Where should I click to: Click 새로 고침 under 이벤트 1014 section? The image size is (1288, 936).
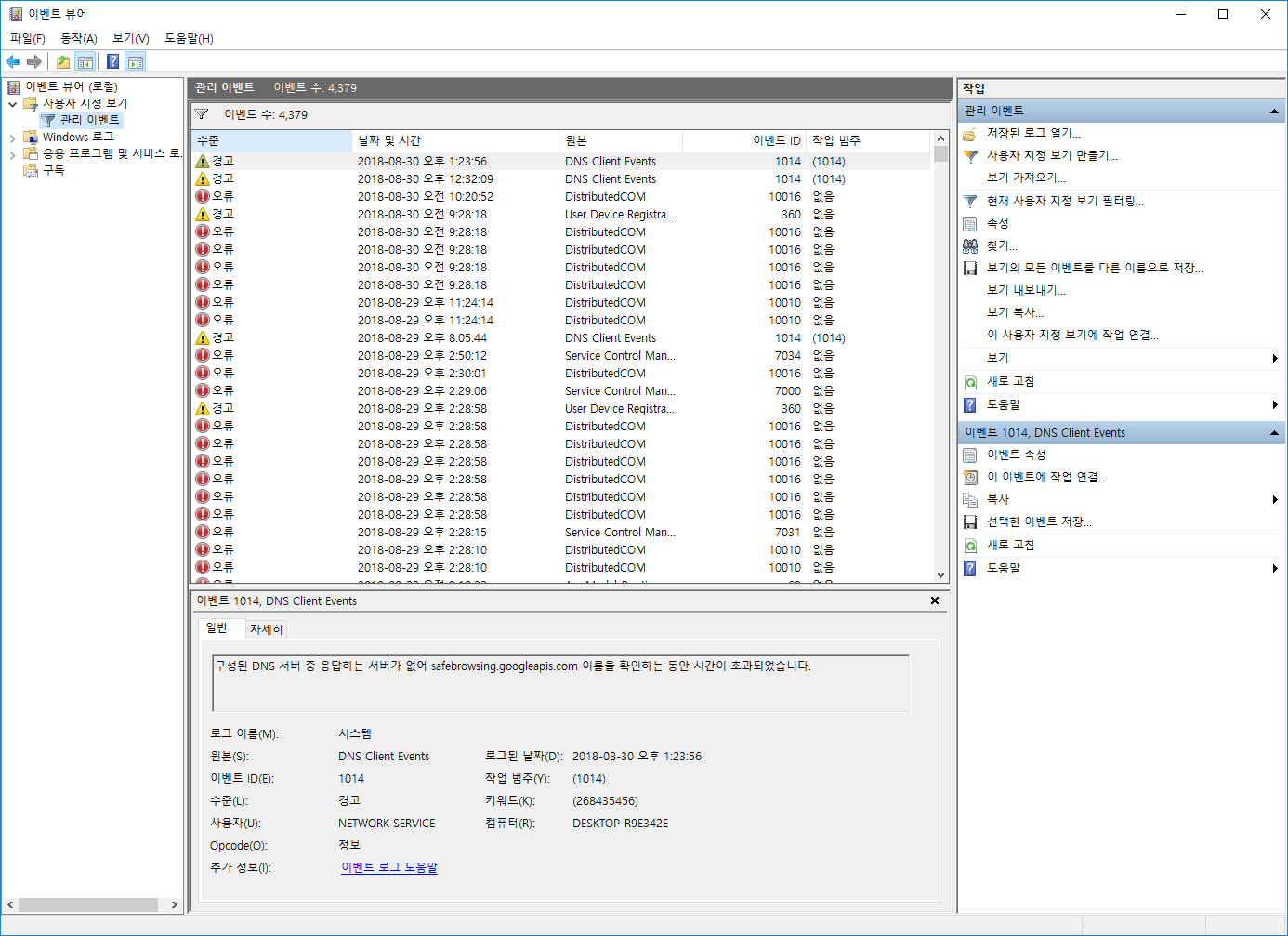pyautogui.click(x=1010, y=545)
